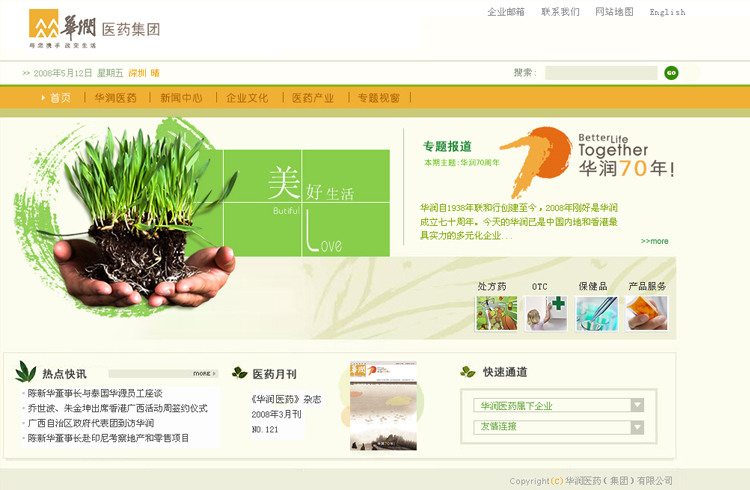The image size is (750, 490).
Task: Click the 联系我们 top link
Action: pos(560,12)
